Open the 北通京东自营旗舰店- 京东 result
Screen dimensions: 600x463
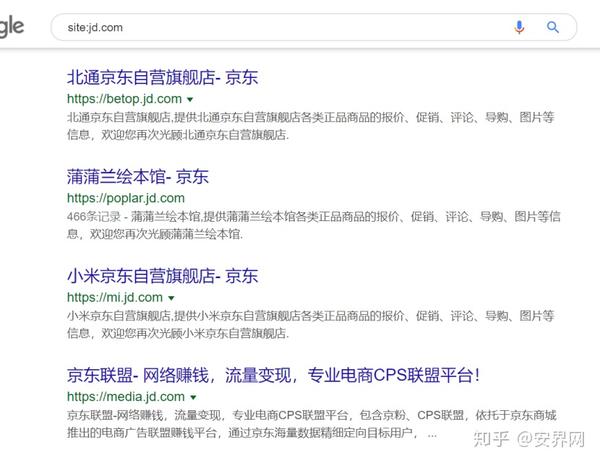(x=163, y=78)
